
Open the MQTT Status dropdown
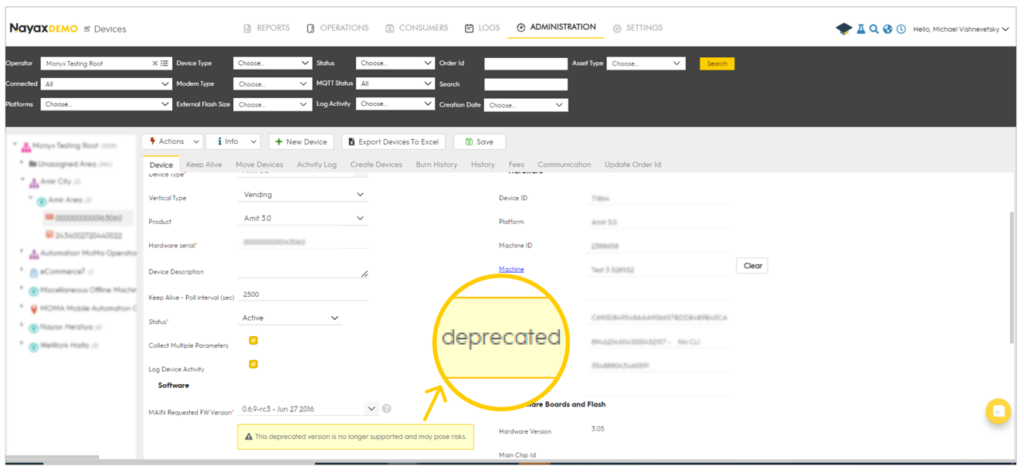tap(395, 84)
